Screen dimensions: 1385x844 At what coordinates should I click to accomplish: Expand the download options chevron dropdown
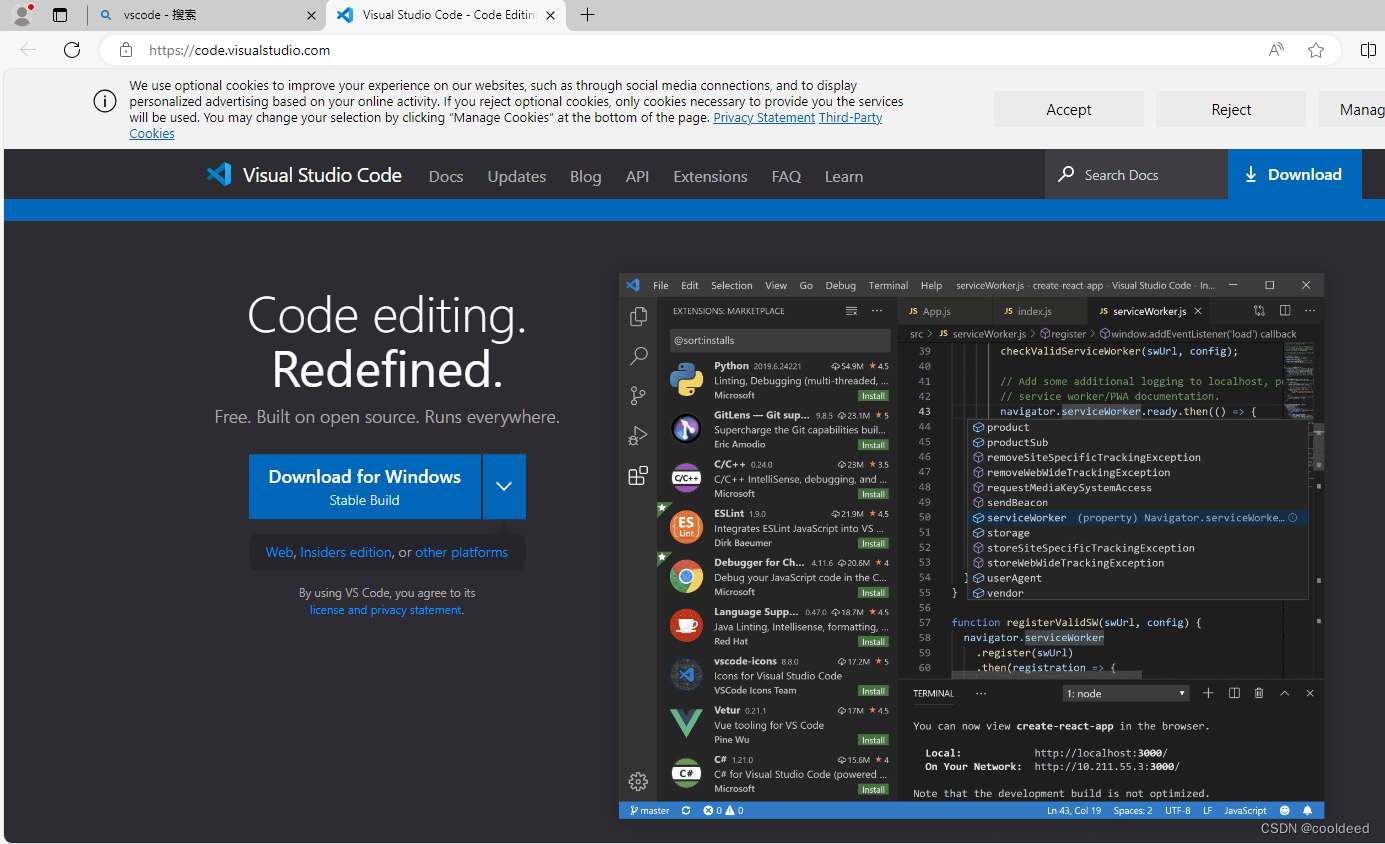pyautogui.click(x=504, y=486)
